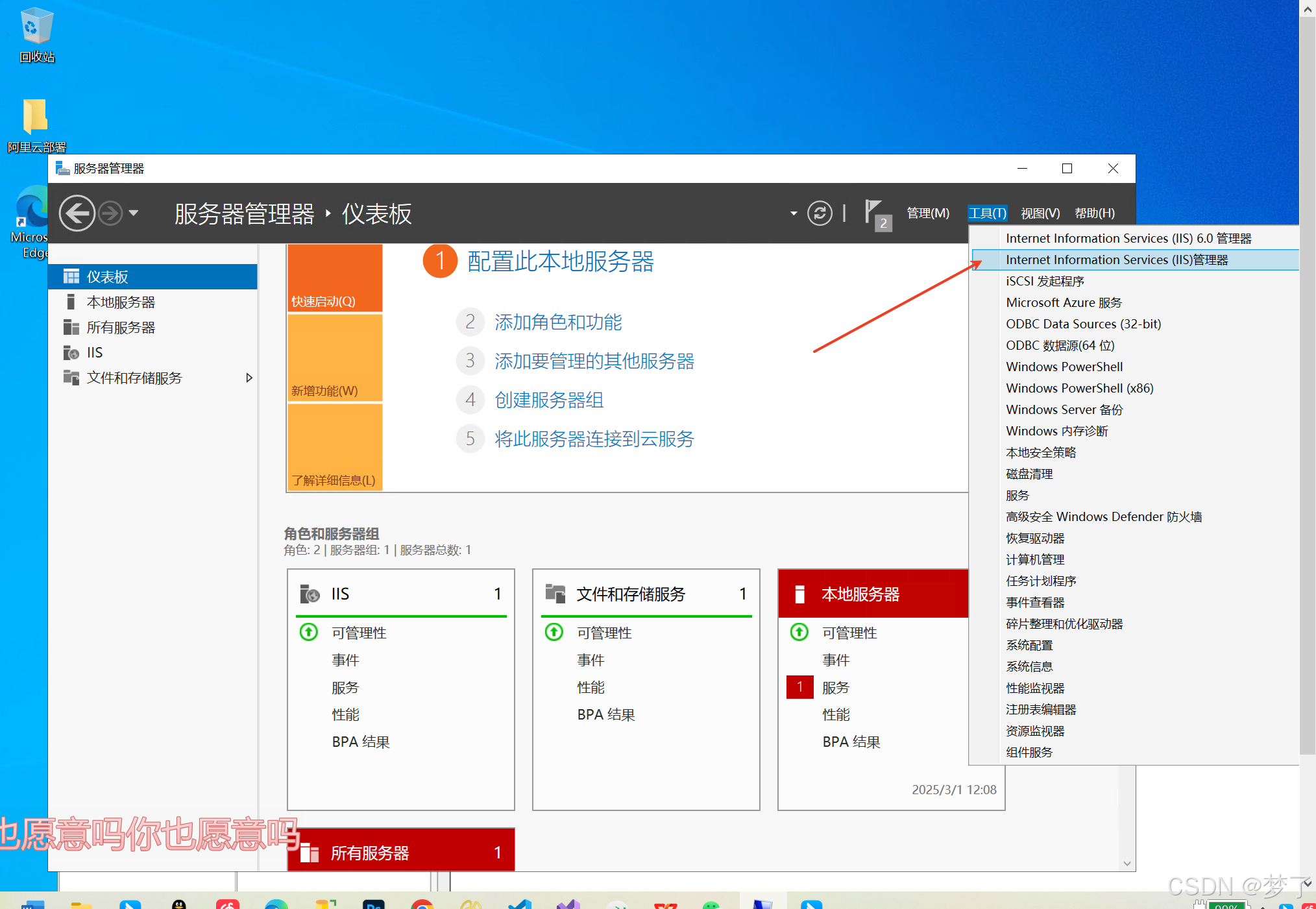The width and height of the screenshot is (1316, 909).
Task: Open the navigation history dropdown arrow
Action: click(x=134, y=213)
